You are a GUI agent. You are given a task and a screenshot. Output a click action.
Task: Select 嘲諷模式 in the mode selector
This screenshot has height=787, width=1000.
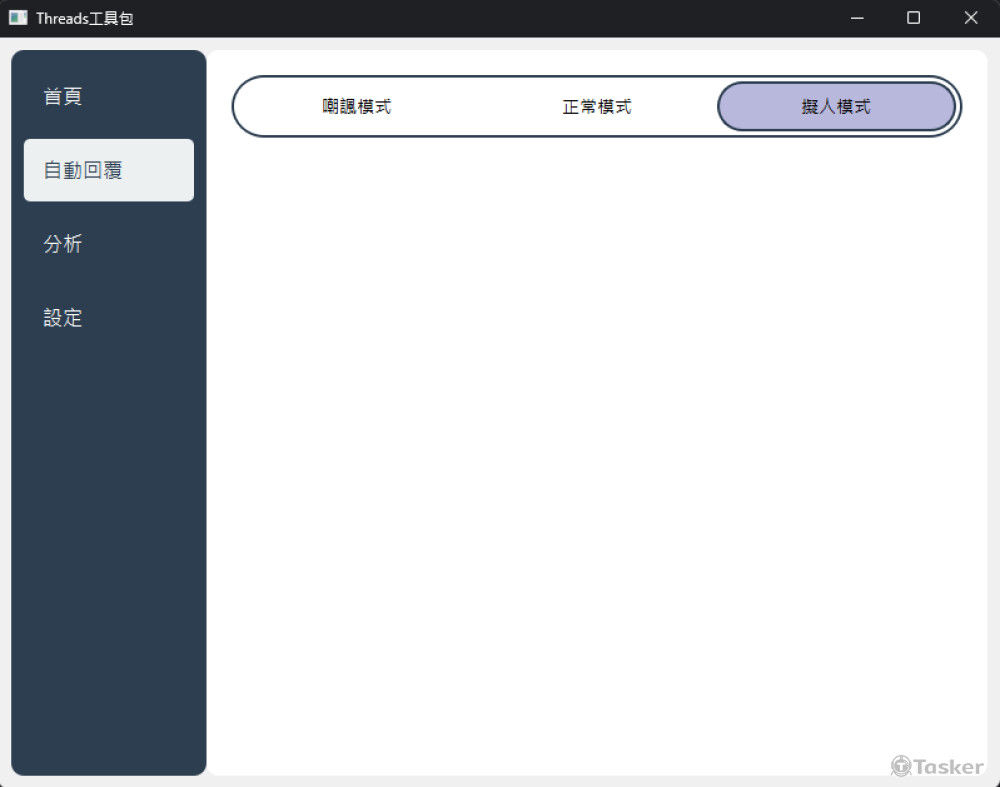point(357,107)
